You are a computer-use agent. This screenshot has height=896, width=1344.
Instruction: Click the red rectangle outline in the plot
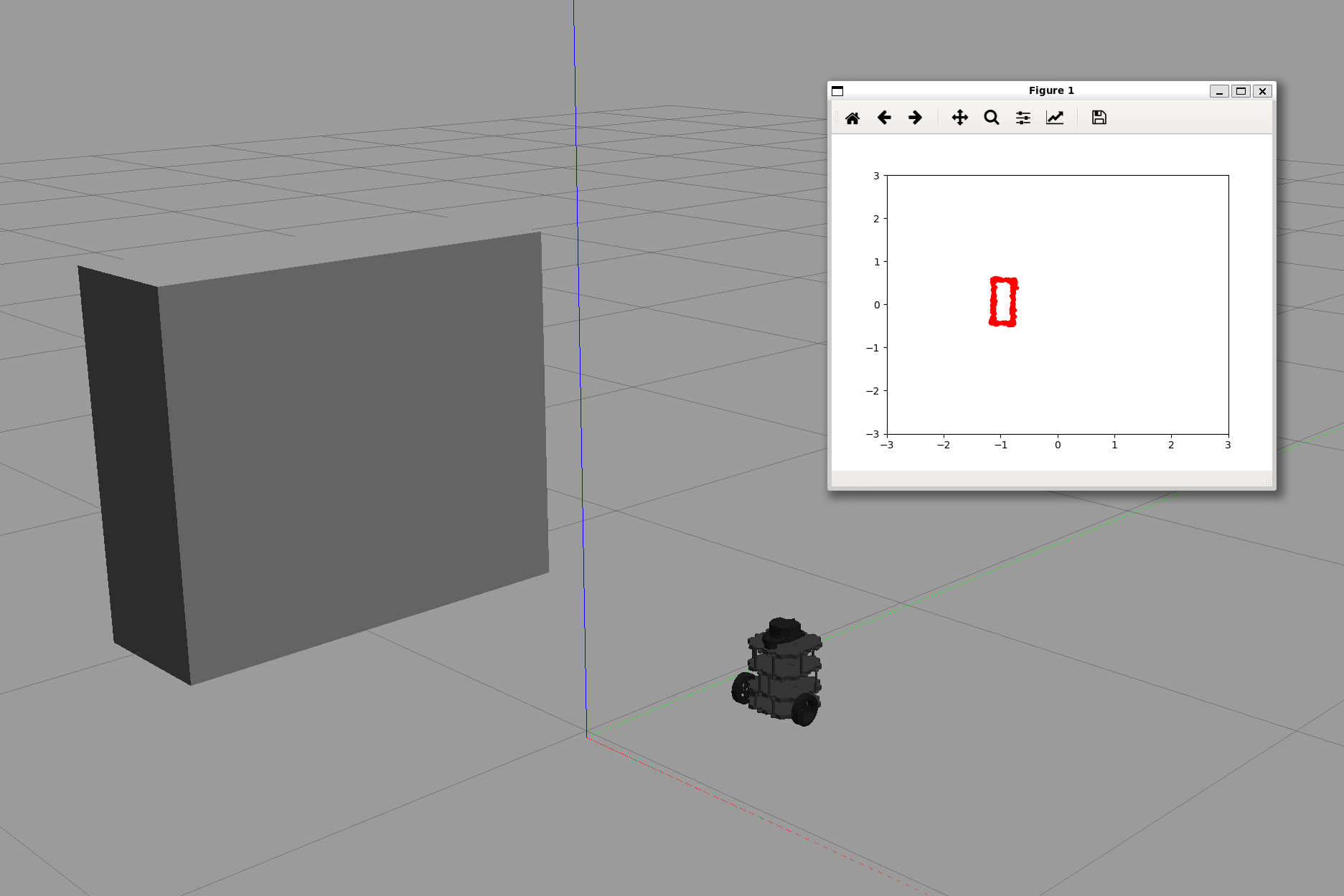[x=992, y=301]
